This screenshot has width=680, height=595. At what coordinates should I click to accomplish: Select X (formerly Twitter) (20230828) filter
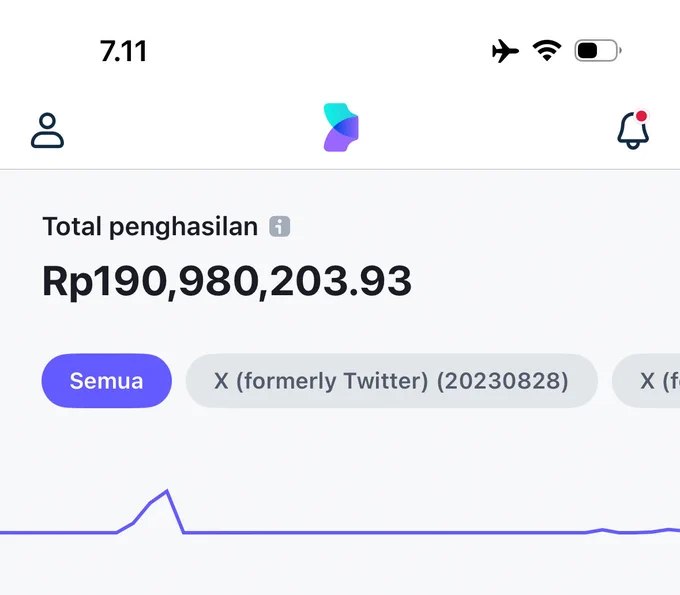(x=392, y=381)
